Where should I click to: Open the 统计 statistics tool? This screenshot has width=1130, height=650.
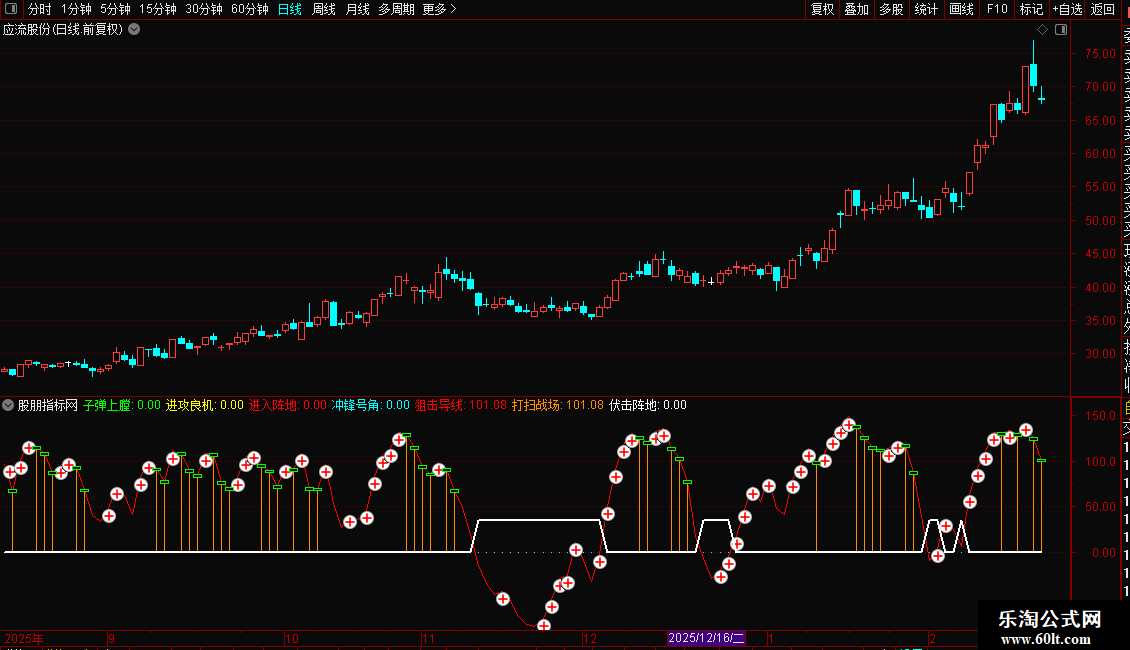coord(926,9)
